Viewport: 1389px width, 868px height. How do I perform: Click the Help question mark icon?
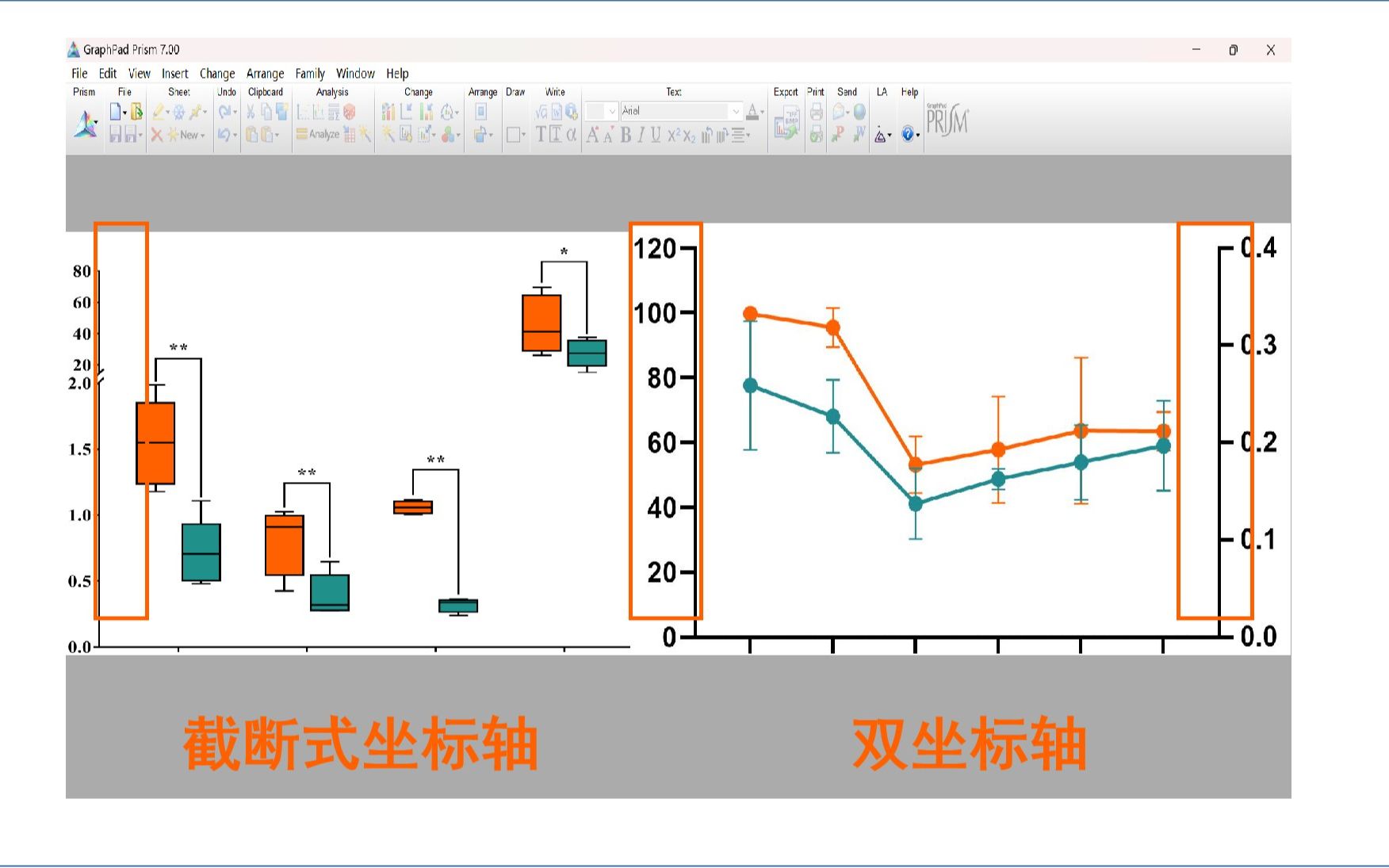(908, 134)
